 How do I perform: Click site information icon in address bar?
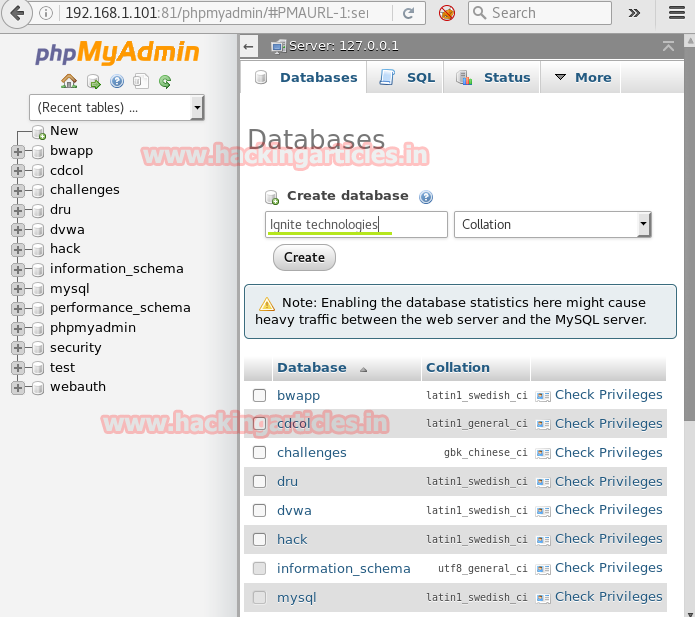click(x=45, y=13)
